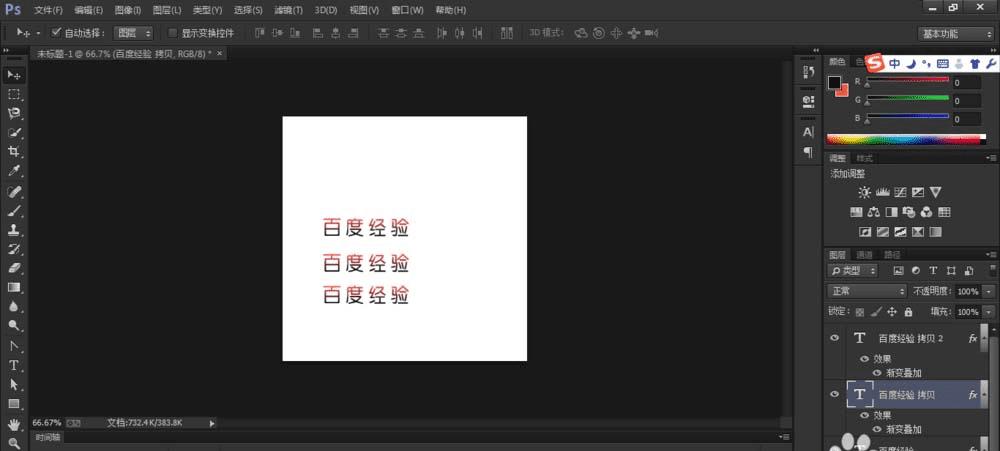
Task: Select the Eraser tool
Action: coord(14,268)
